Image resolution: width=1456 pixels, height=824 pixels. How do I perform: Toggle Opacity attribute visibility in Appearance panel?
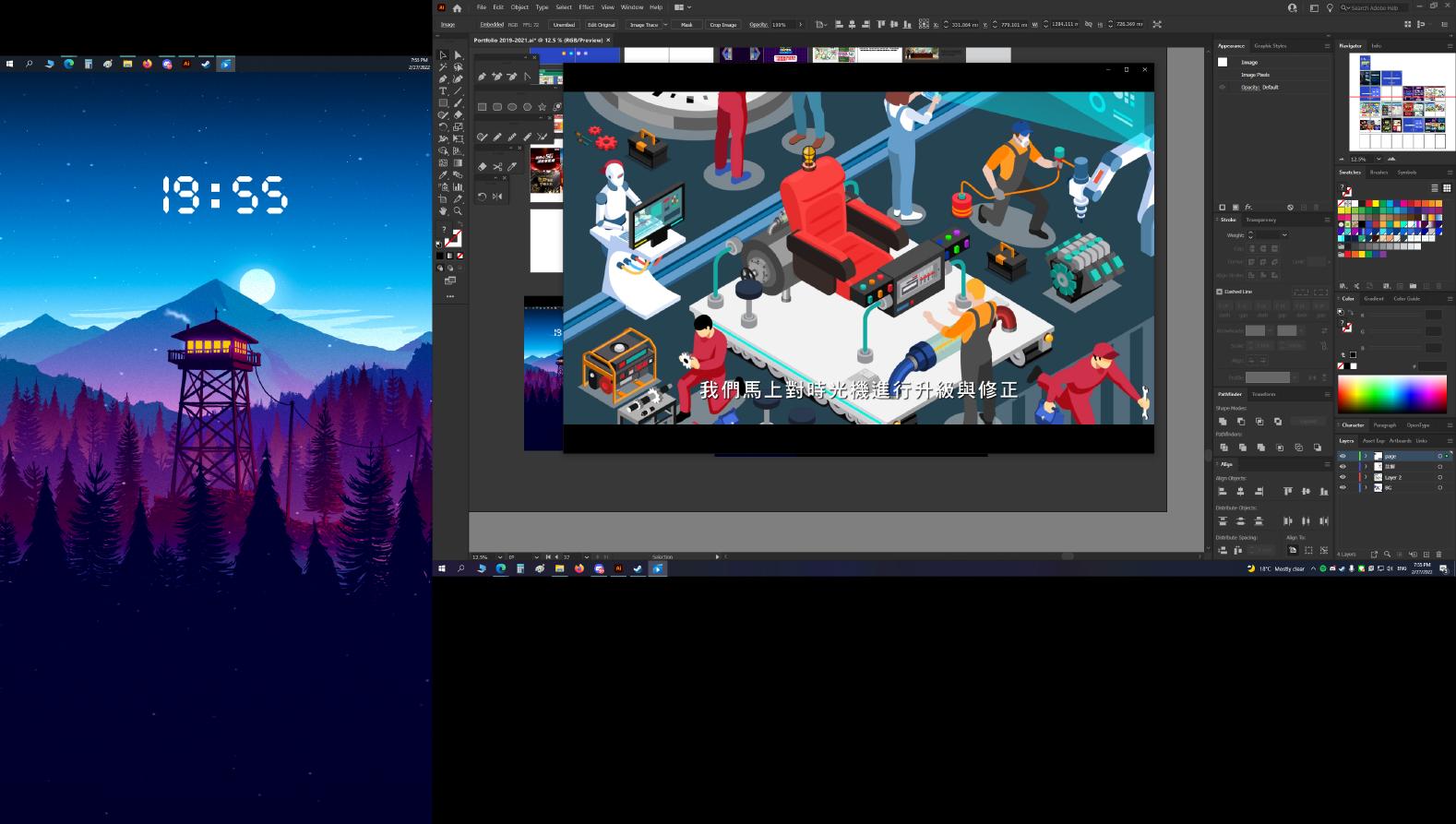pyautogui.click(x=1223, y=88)
